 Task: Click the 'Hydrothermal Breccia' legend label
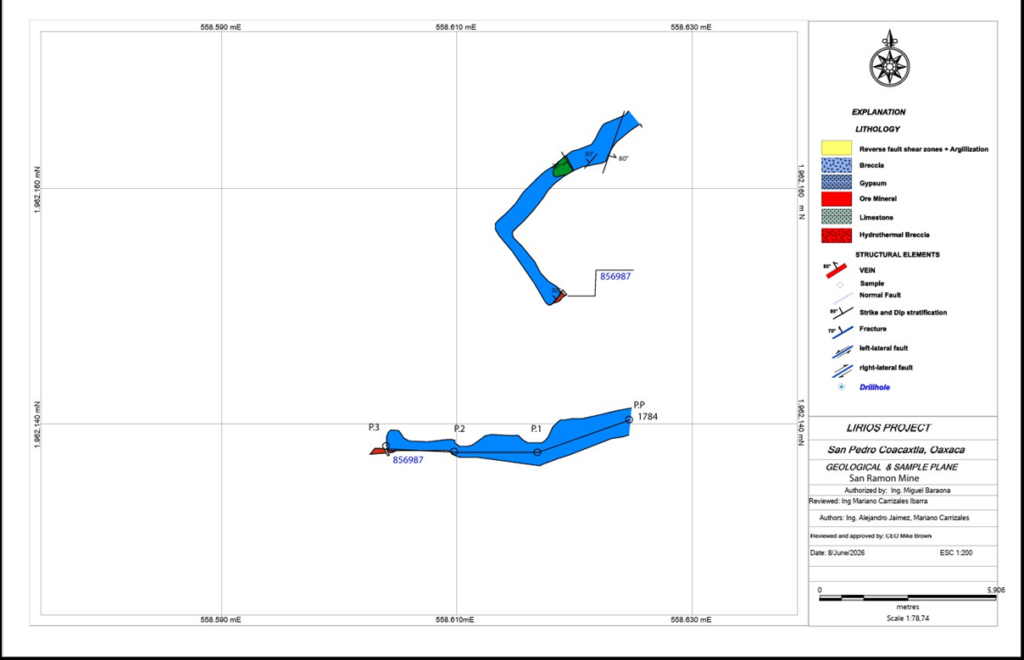[x=894, y=235]
